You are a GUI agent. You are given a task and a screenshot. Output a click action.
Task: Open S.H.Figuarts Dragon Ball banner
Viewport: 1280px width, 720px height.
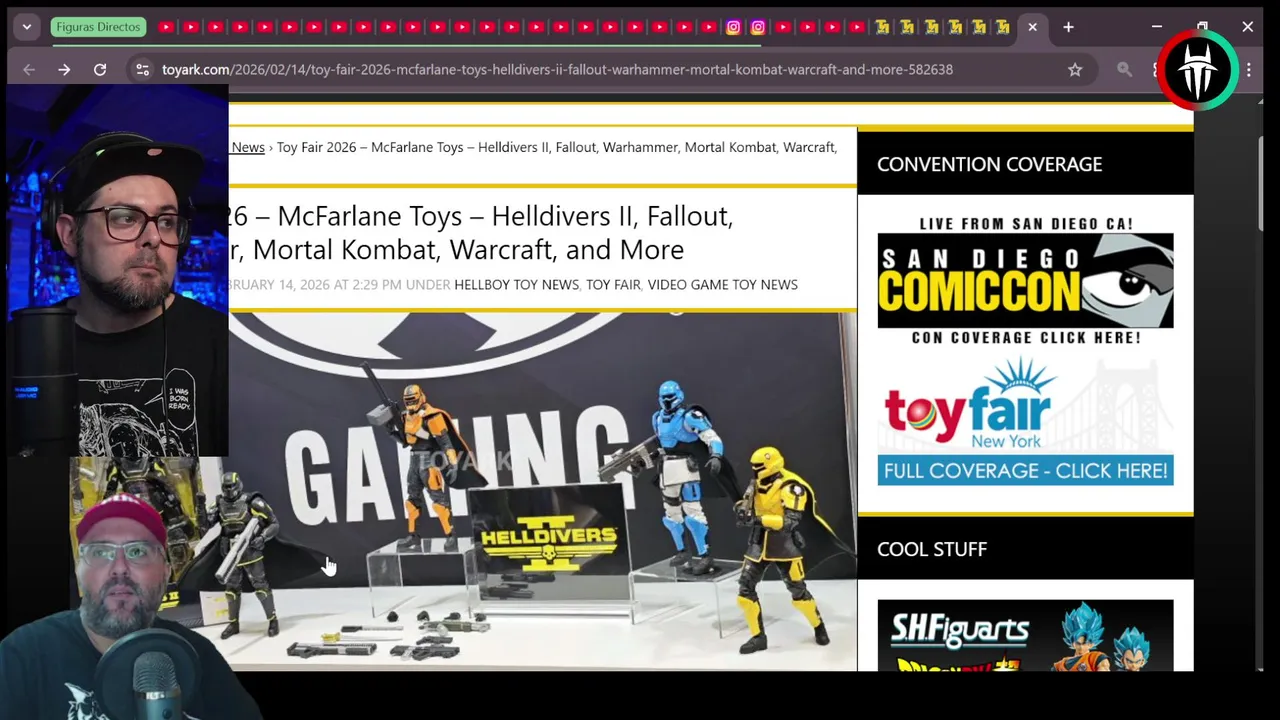(1025, 635)
